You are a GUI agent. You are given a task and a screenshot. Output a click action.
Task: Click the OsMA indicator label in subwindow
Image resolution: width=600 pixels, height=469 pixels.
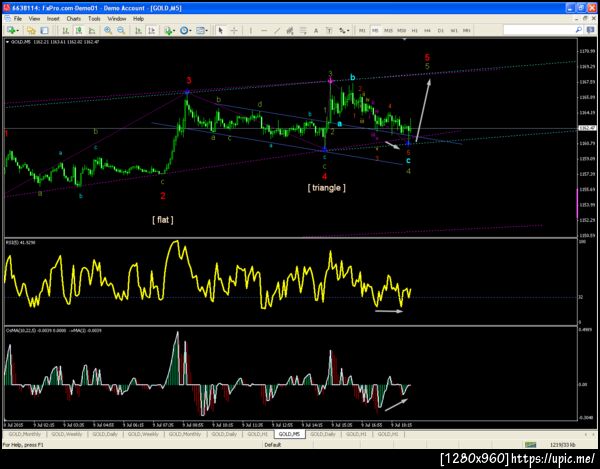click(x=54, y=330)
